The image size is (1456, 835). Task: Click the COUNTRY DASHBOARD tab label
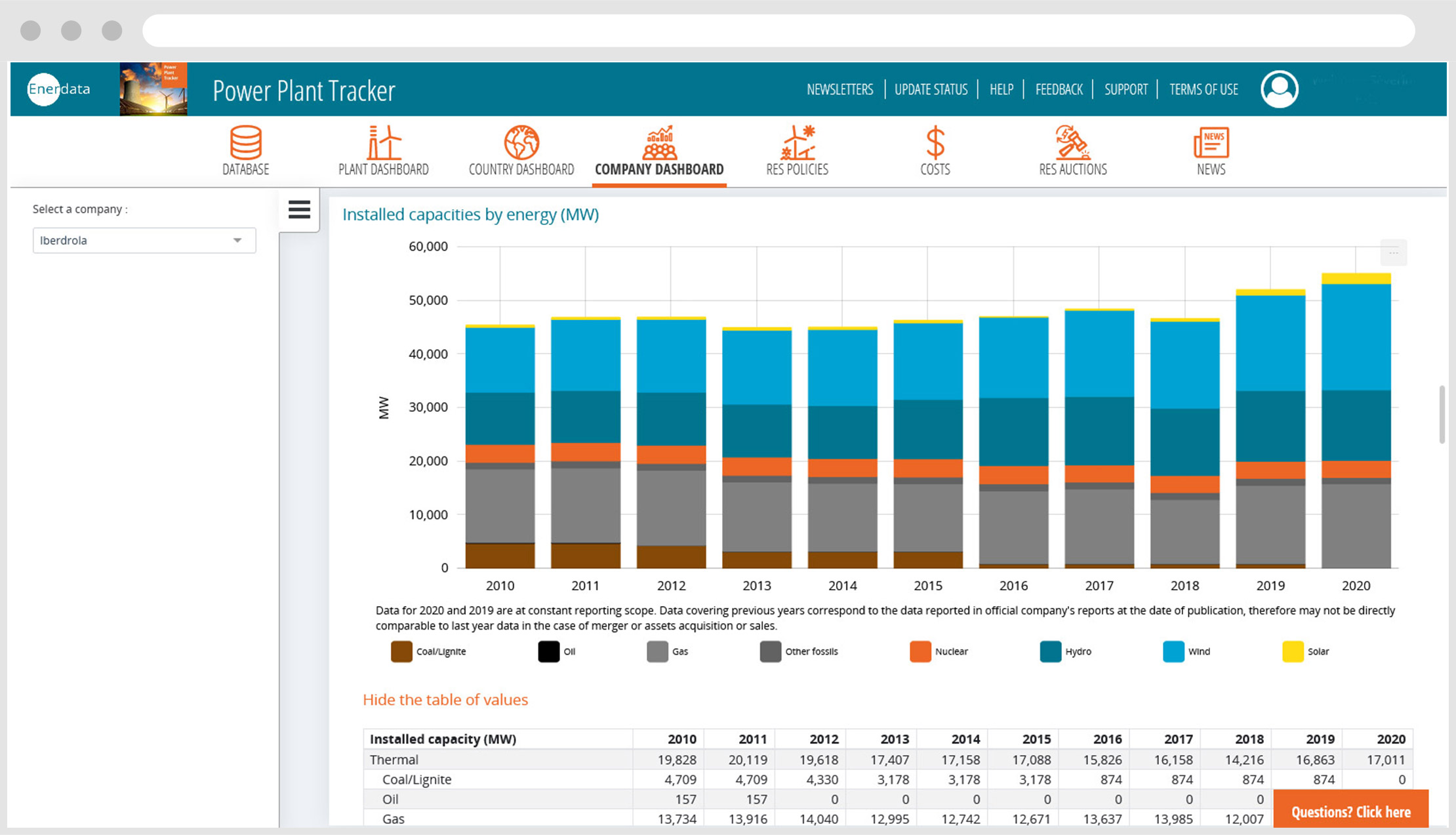(x=521, y=169)
